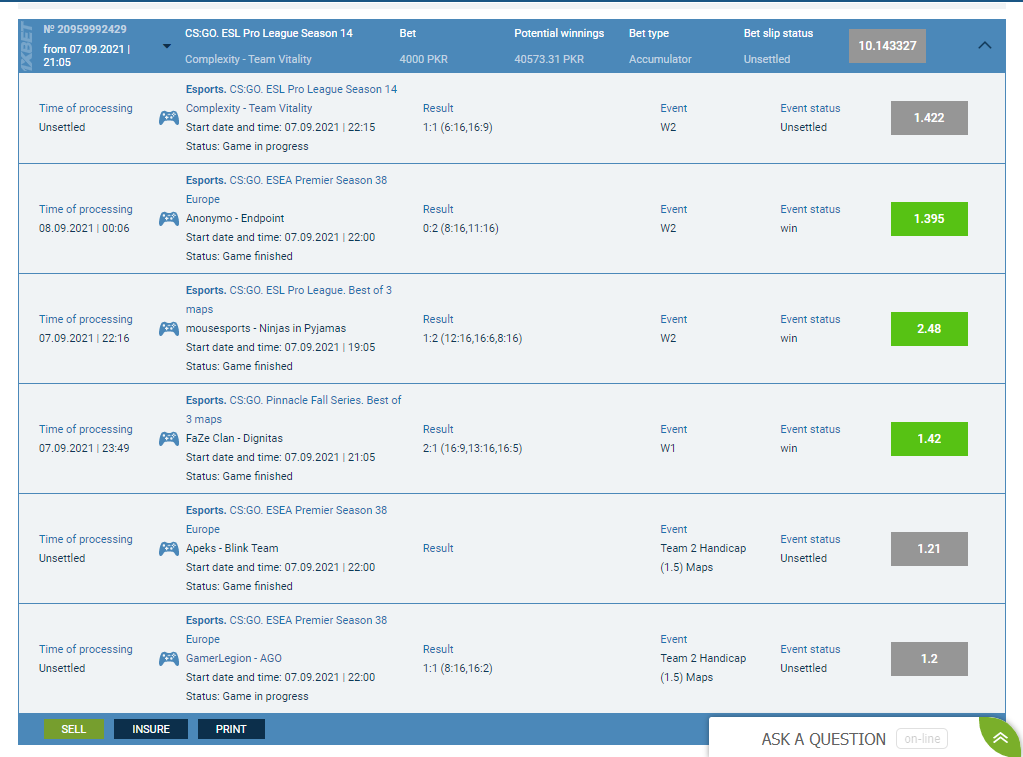
Task: Click Team 2 Handicap event for GamerLegion match
Action: (x=703, y=668)
